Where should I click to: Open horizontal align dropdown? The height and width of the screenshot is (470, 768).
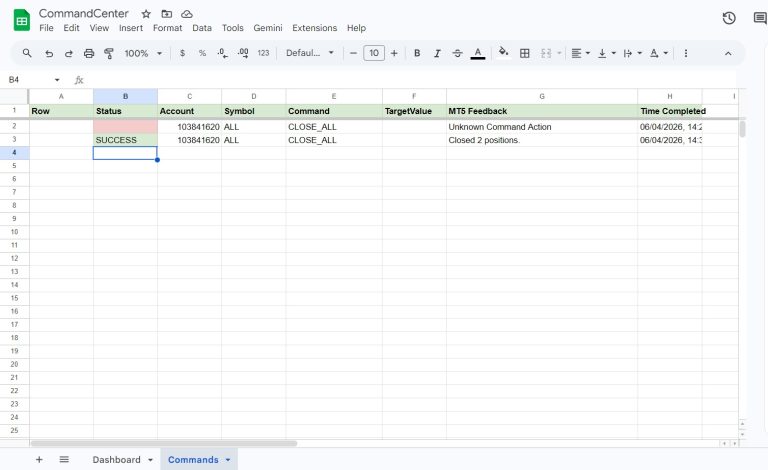point(580,53)
